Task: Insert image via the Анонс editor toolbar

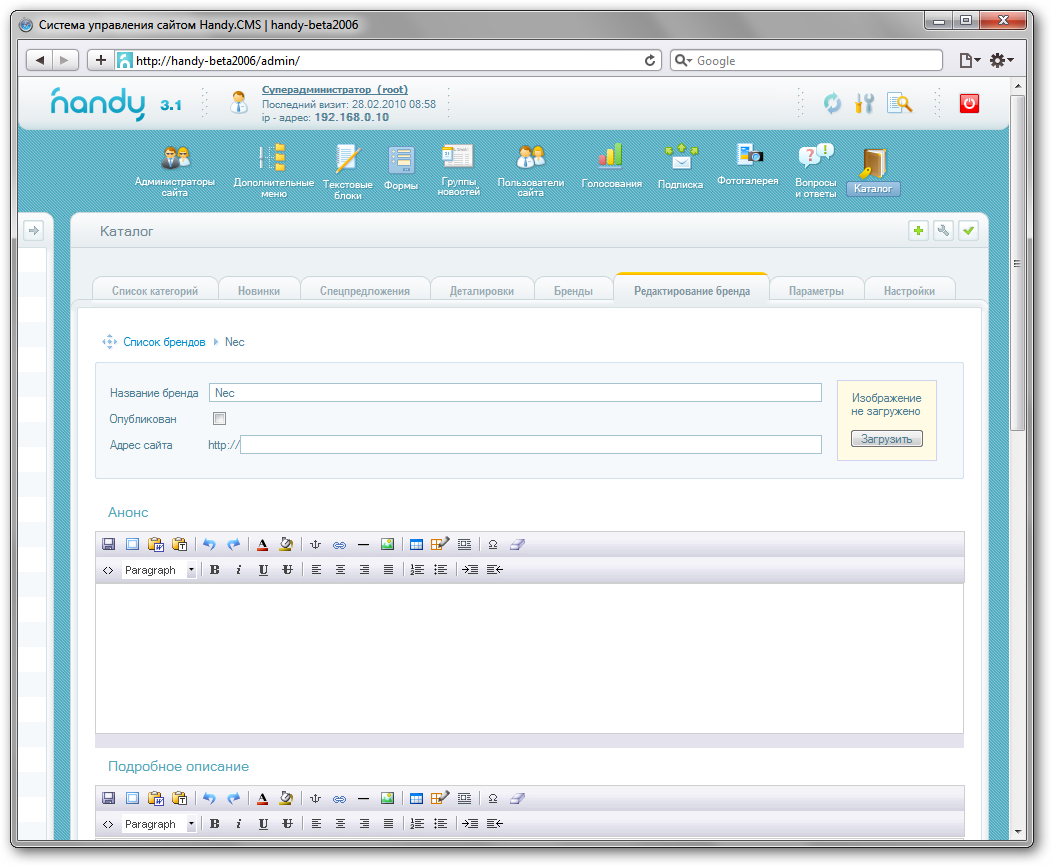Action: point(387,545)
